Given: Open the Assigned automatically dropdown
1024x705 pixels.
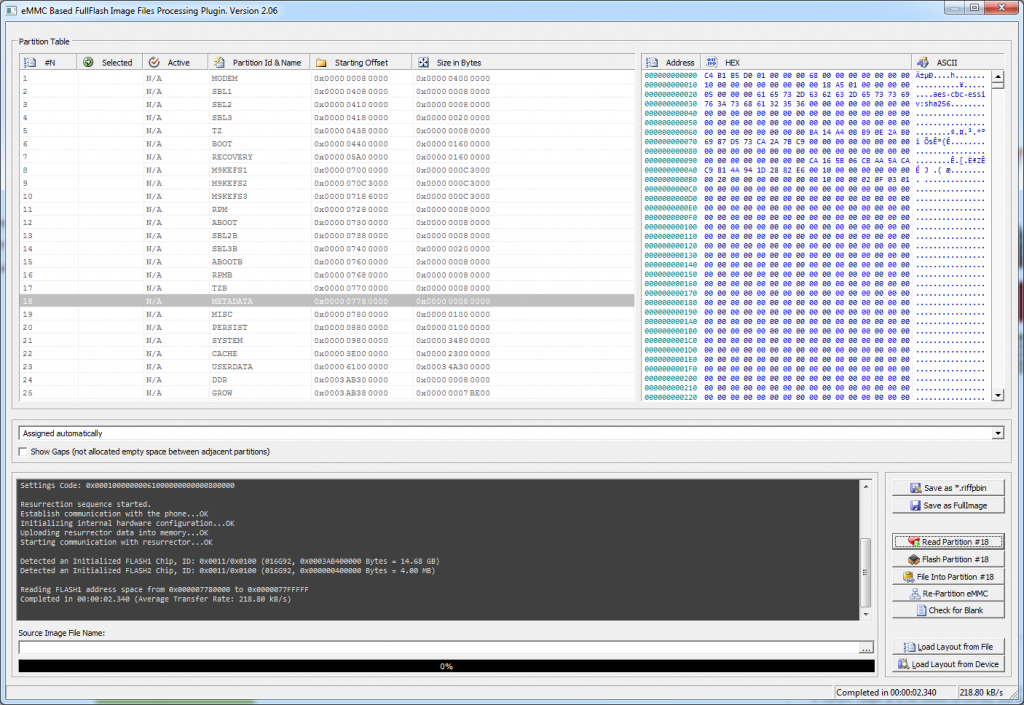Looking at the screenshot, I should [997, 433].
